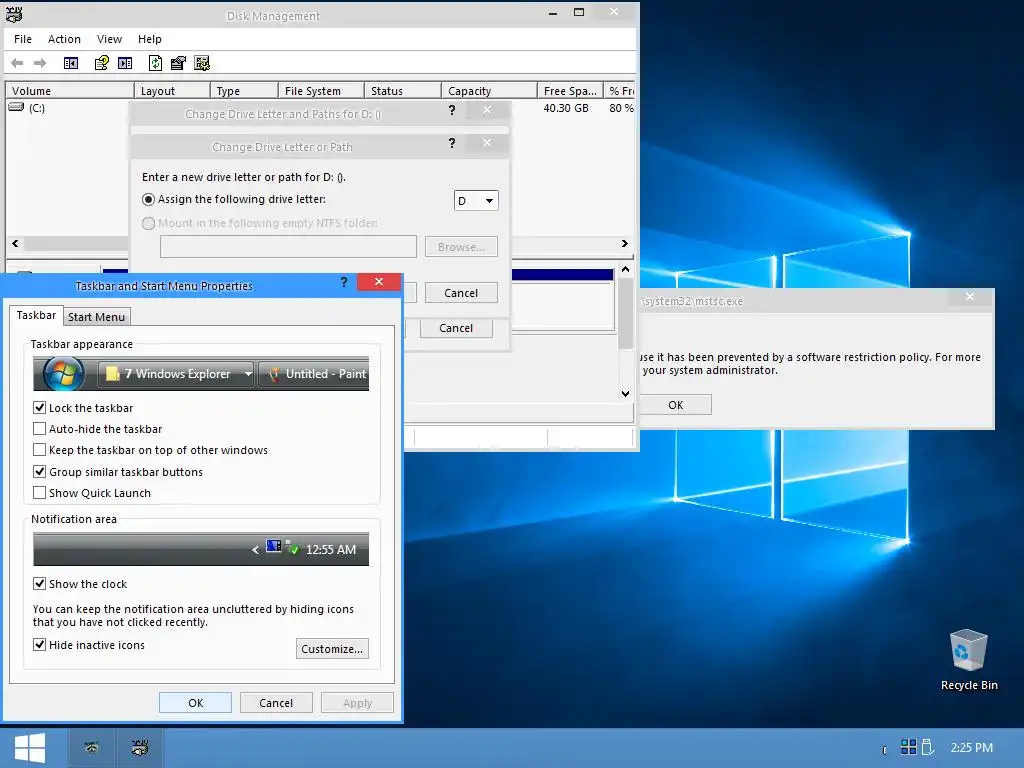The image size is (1024, 768).
Task: Open help in Change Drive Letter and Paths for D:
Action: click(x=452, y=110)
